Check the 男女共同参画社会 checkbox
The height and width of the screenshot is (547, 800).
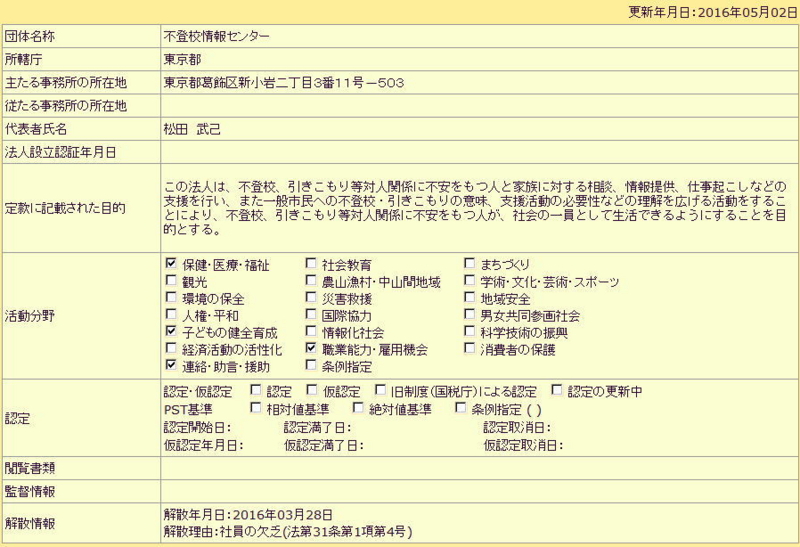(x=470, y=314)
